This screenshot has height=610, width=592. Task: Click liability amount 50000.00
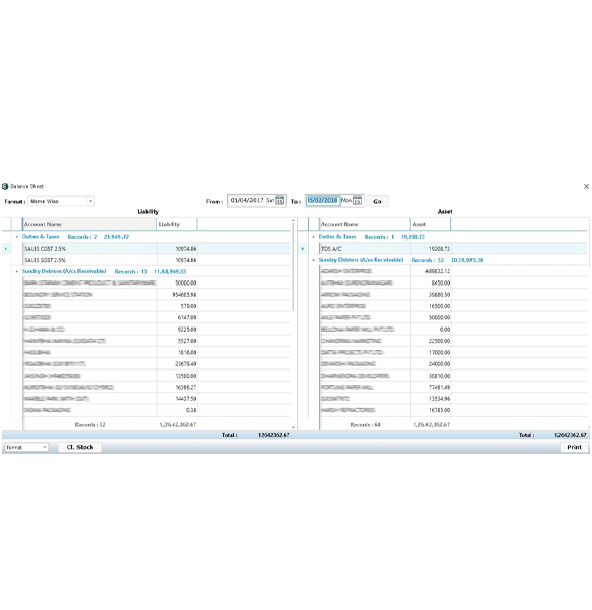[x=186, y=283]
